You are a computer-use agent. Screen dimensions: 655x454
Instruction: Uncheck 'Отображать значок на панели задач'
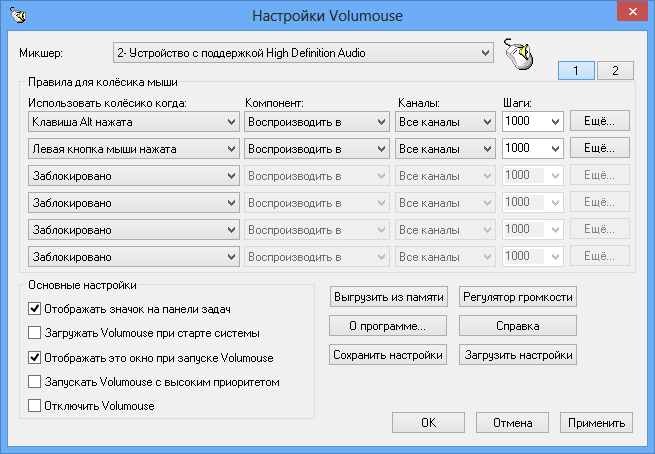35,309
